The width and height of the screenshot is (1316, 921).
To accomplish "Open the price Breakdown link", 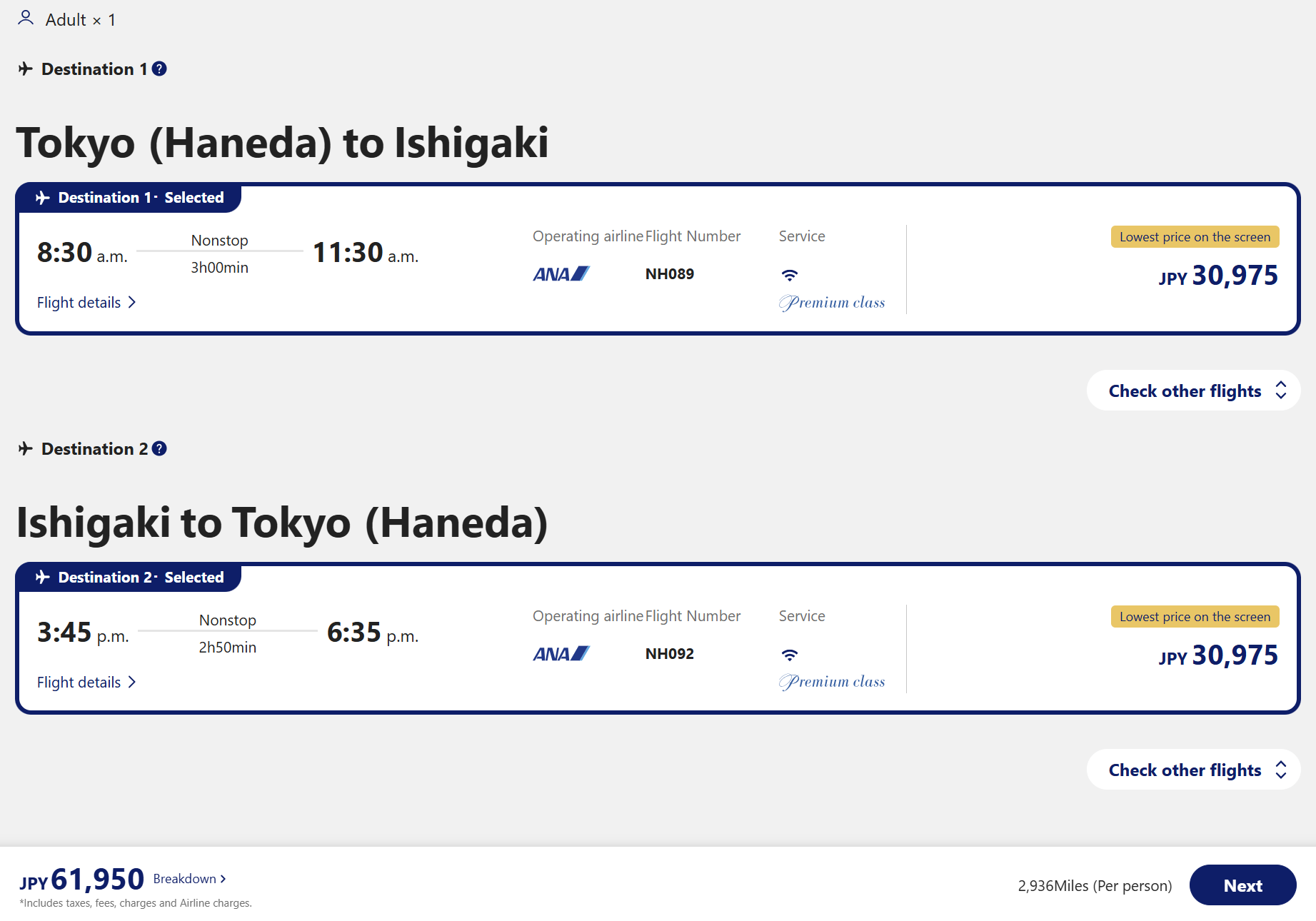I will point(189,879).
